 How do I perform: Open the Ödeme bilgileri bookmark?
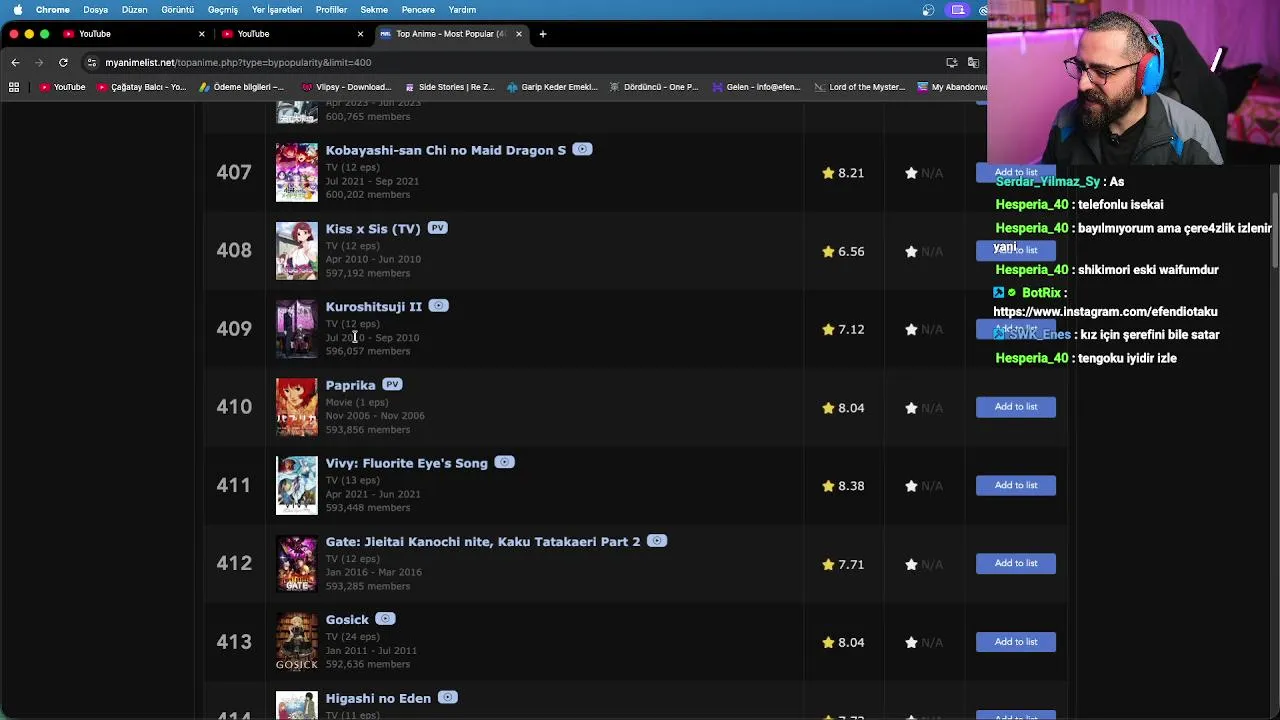pos(243,87)
